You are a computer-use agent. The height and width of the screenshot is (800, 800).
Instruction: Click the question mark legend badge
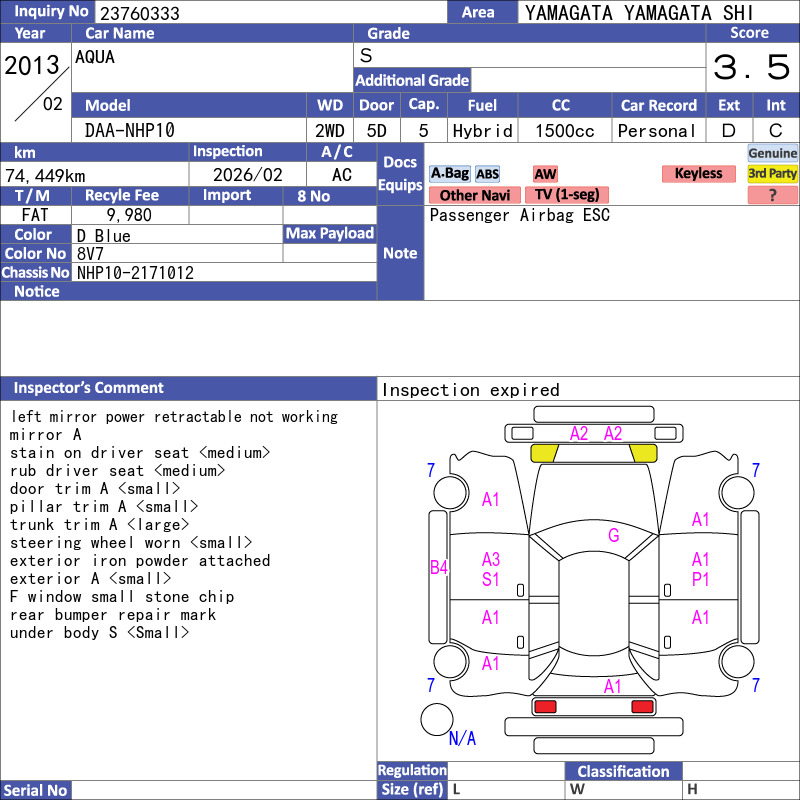click(772, 195)
